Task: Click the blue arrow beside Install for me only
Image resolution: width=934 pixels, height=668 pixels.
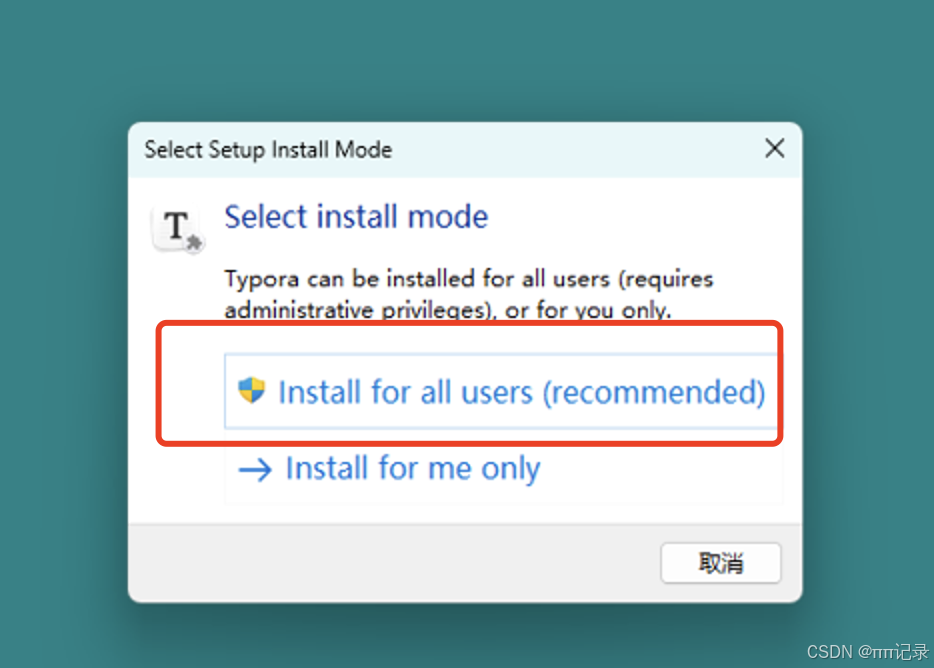Action: [255, 470]
